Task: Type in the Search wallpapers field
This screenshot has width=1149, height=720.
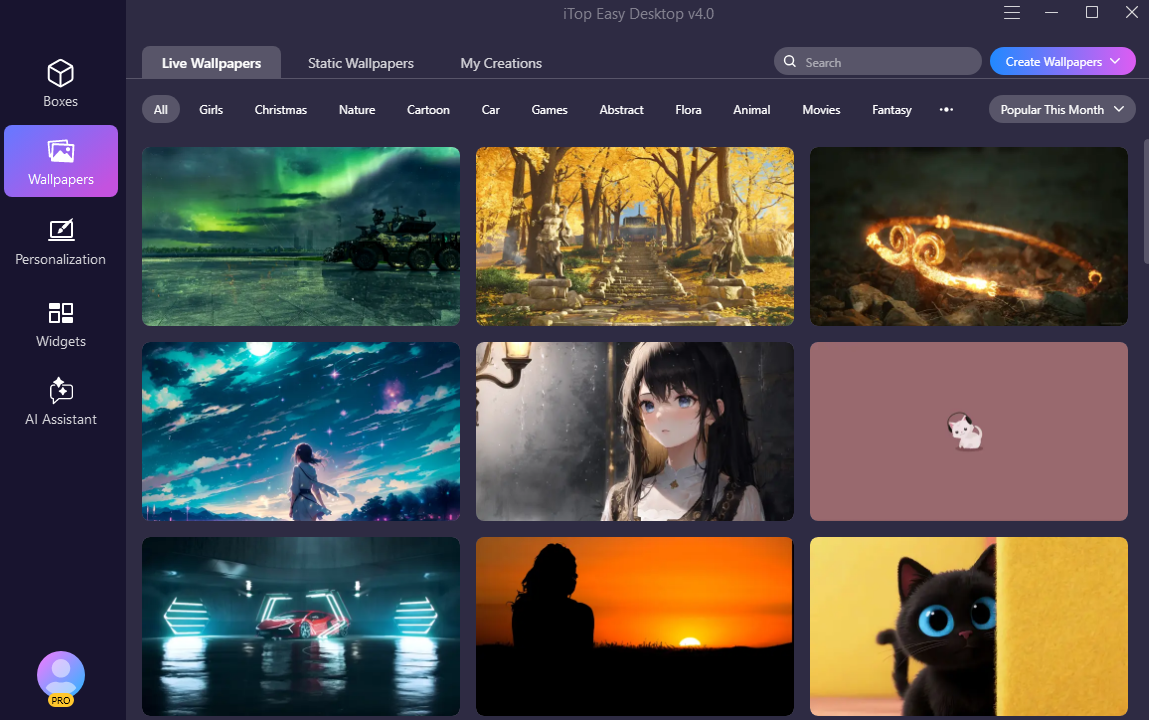Action: [x=885, y=62]
